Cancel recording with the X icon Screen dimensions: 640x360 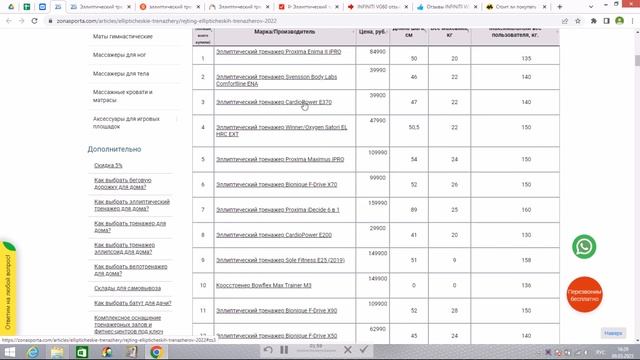(x=347, y=350)
